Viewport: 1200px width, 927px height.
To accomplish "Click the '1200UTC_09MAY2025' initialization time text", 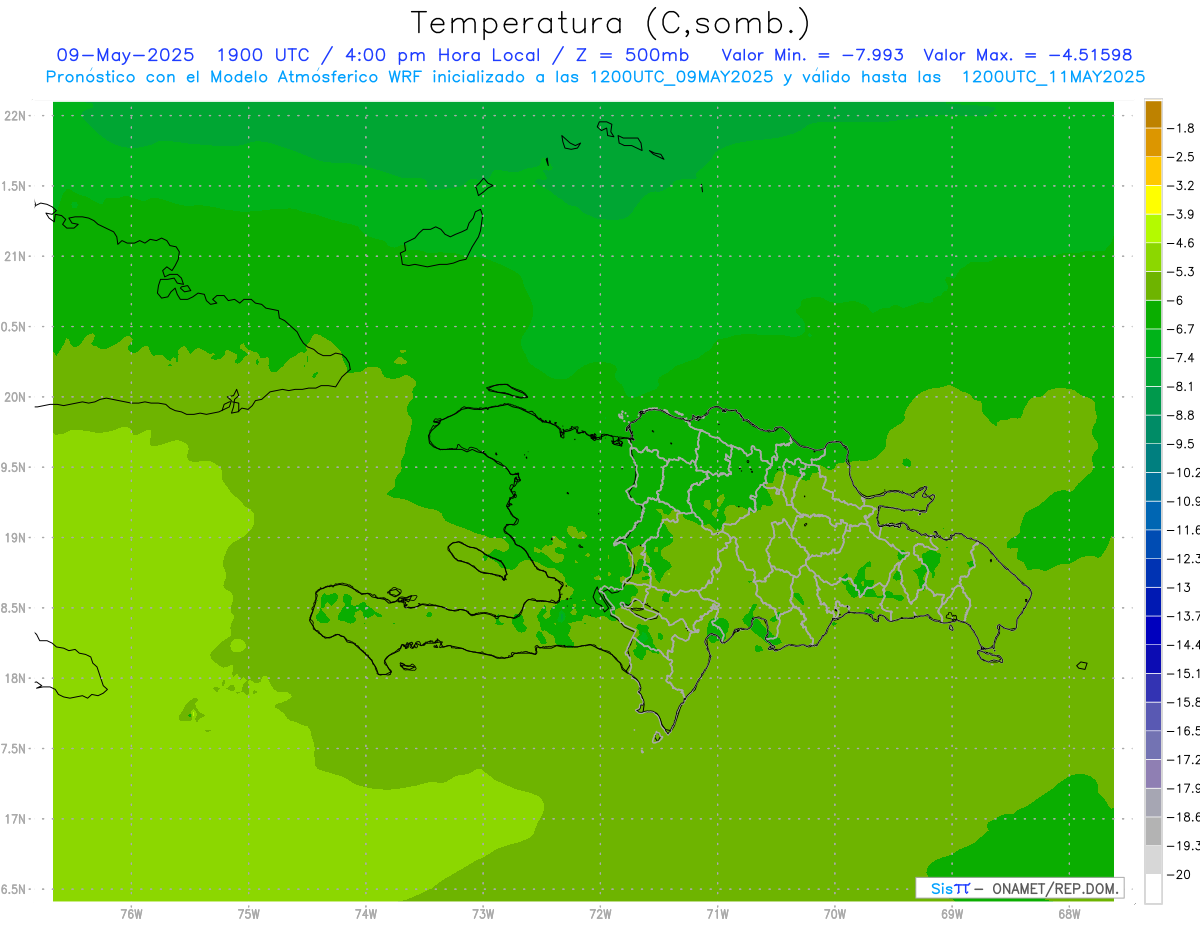I will coord(681,76).
